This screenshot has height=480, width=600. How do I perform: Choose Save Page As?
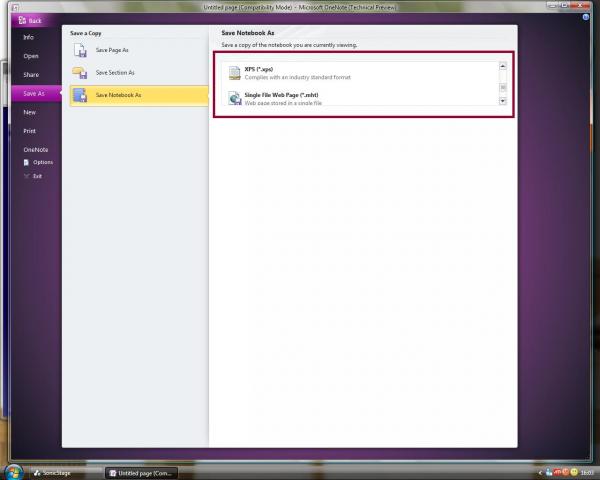pos(139,50)
